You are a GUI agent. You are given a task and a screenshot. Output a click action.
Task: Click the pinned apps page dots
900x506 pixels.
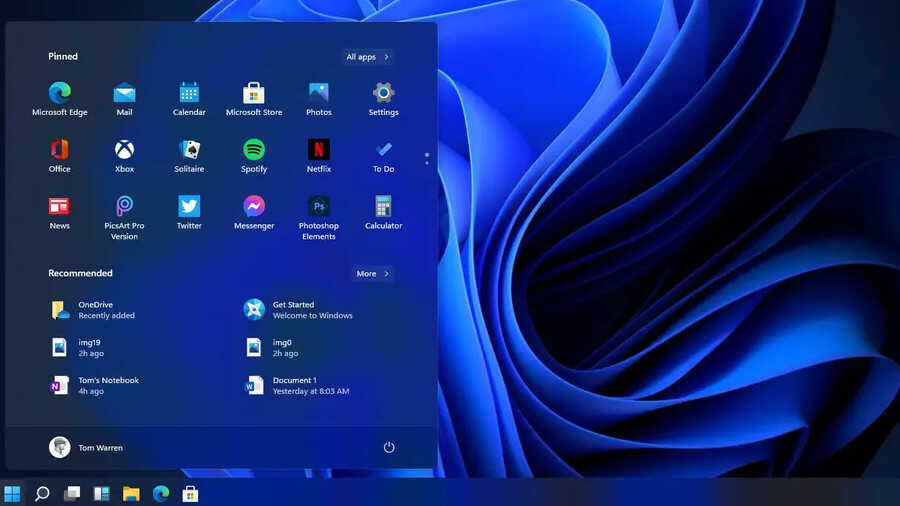coord(426,159)
